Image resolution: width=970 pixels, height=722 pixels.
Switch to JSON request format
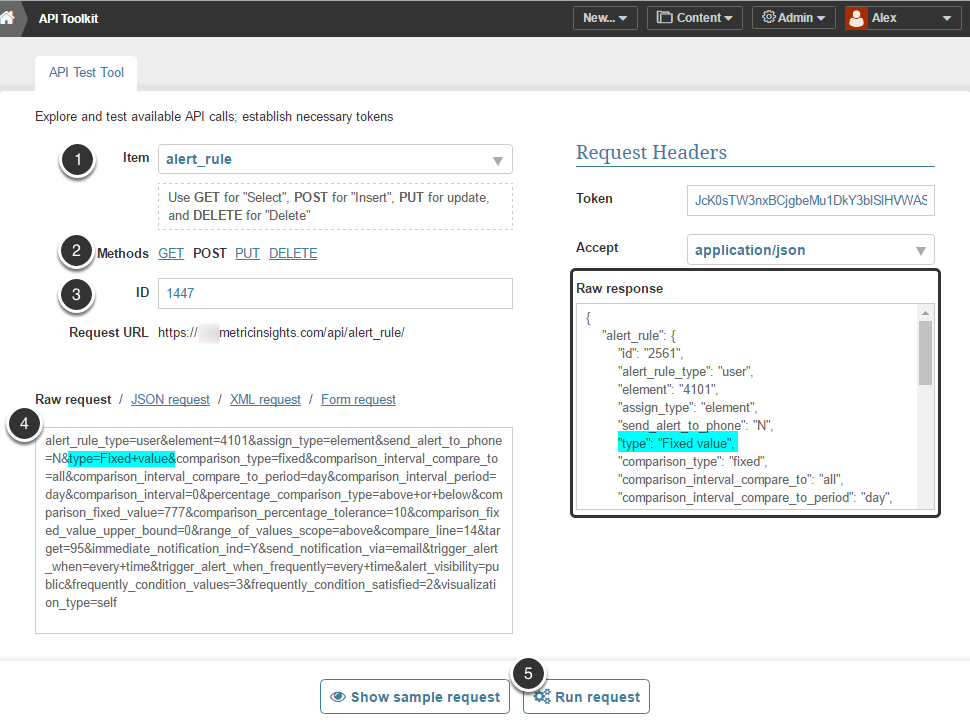(170, 399)
